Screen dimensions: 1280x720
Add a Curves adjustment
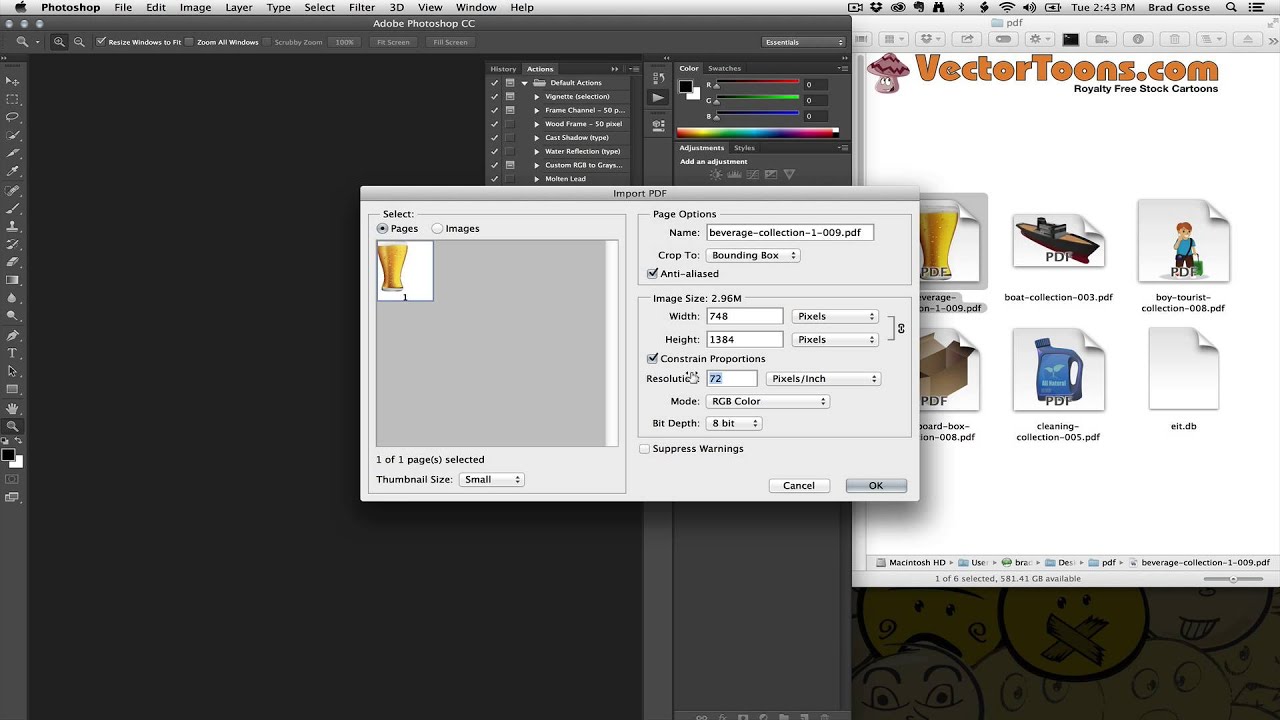(752, 174)
